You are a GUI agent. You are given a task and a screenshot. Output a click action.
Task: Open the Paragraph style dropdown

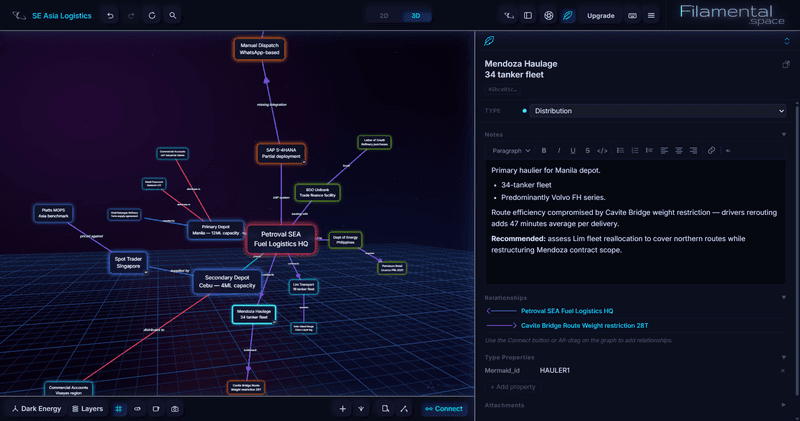click(x=511, y=151)
